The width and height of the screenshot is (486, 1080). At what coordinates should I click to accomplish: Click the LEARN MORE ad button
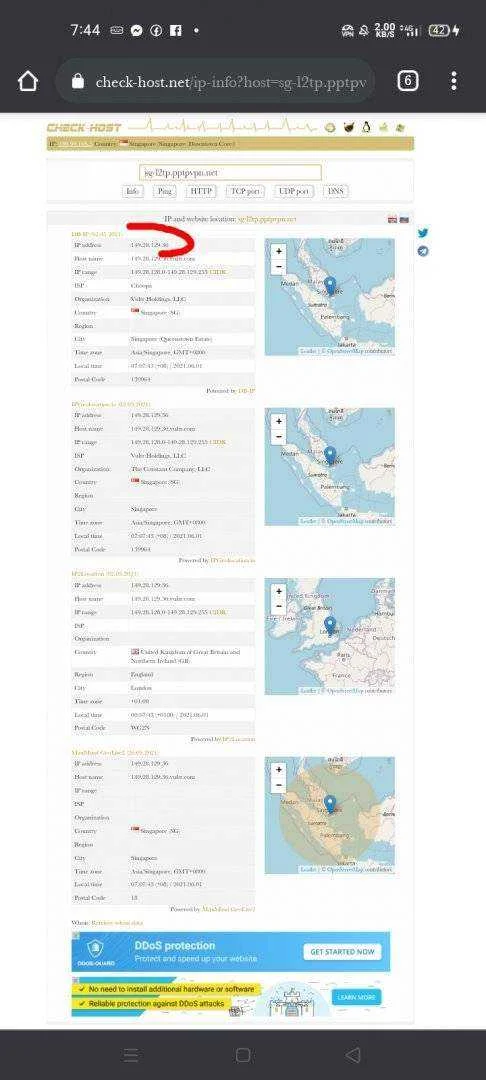357,997
